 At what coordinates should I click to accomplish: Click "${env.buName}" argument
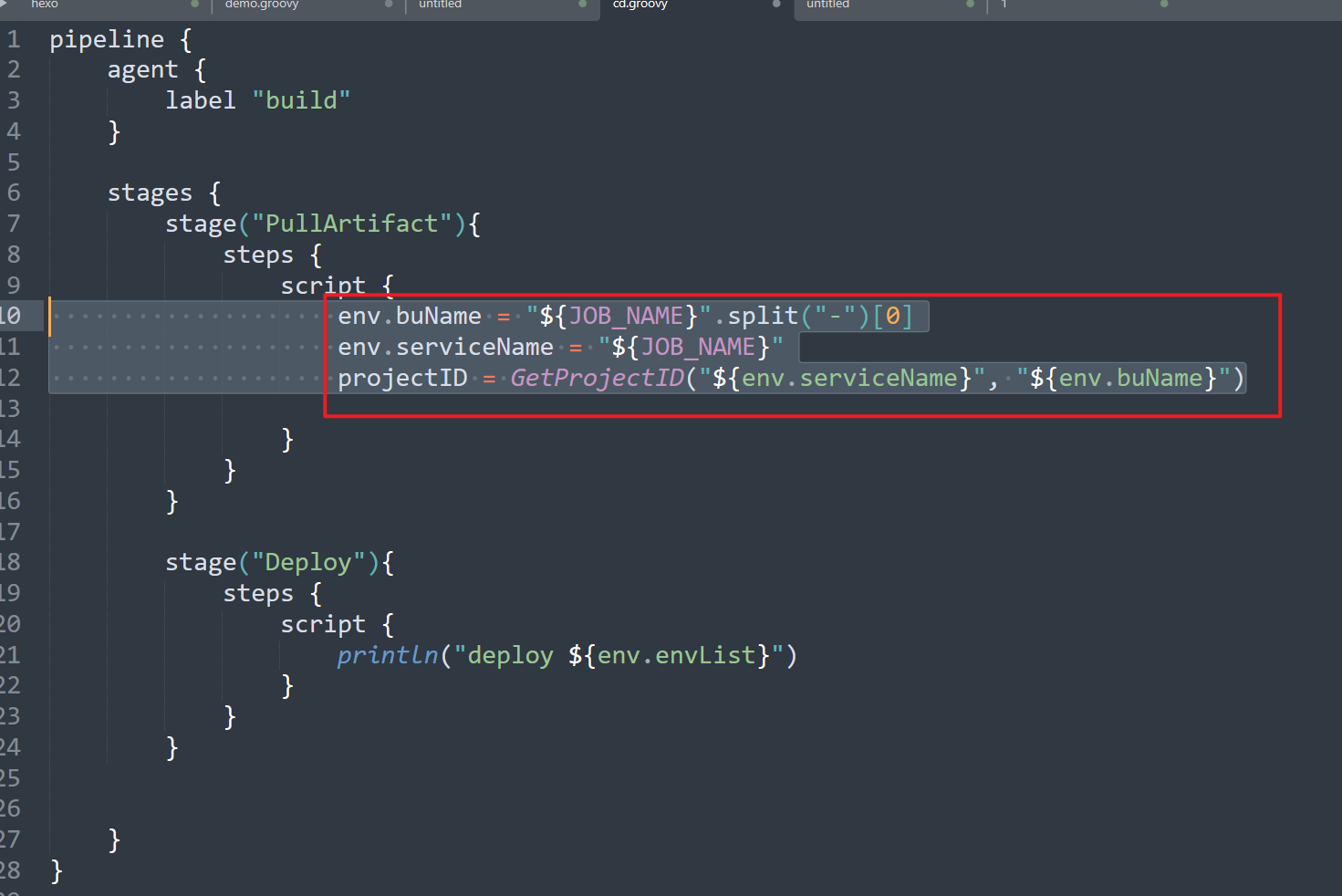(x=1124, y=378)
